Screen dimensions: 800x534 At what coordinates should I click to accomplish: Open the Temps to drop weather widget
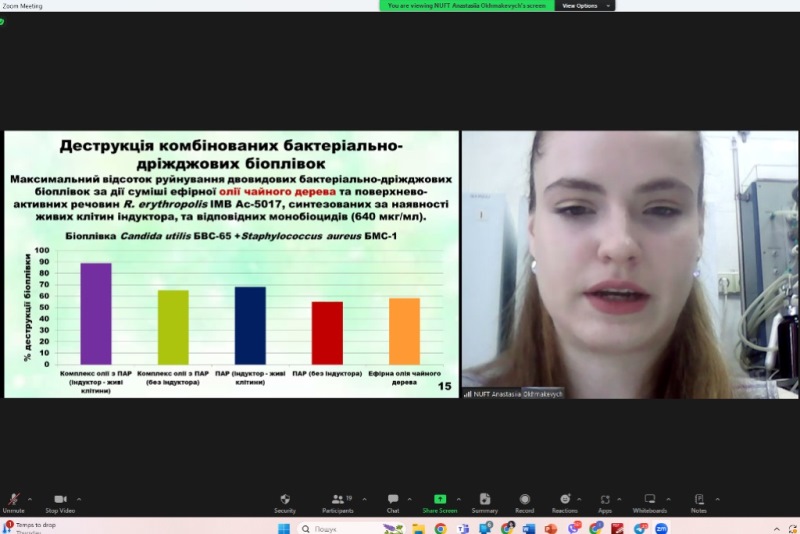coord(30,527)
